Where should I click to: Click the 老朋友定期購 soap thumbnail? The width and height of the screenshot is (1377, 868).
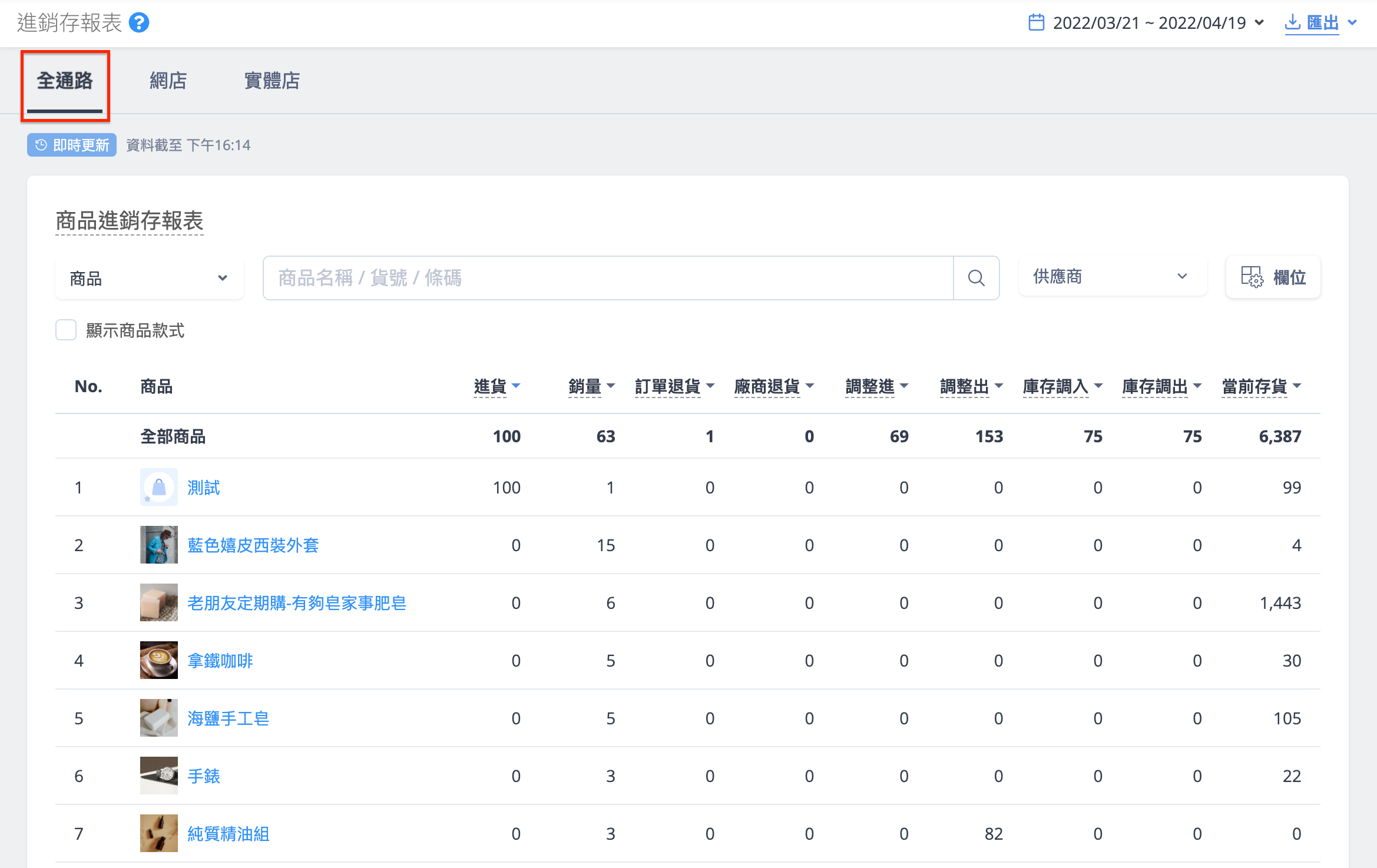pos(159,602)
